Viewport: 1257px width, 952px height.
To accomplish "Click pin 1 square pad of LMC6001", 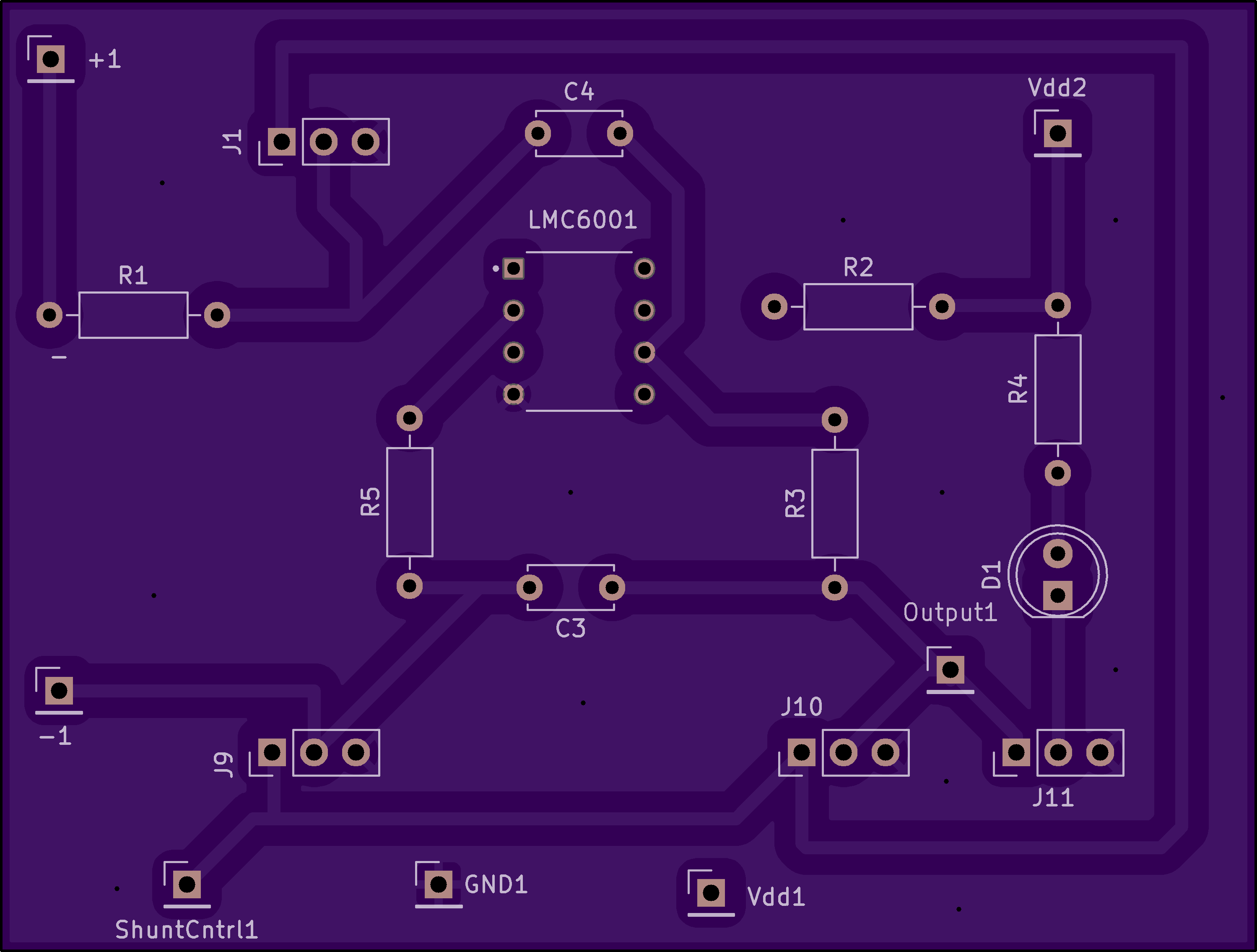I will point(514,268).
